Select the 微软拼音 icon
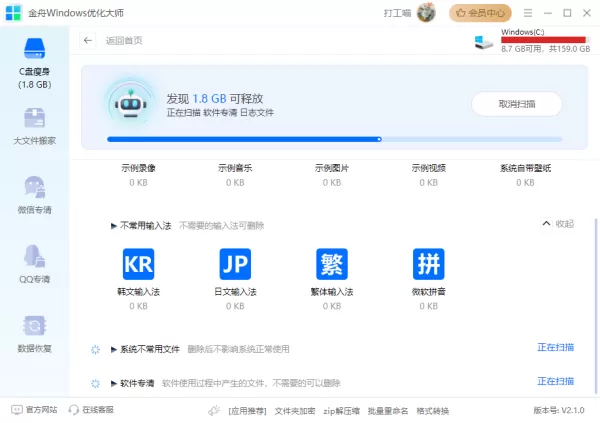The height and width of the screenshot is (423, 600). 429,264
